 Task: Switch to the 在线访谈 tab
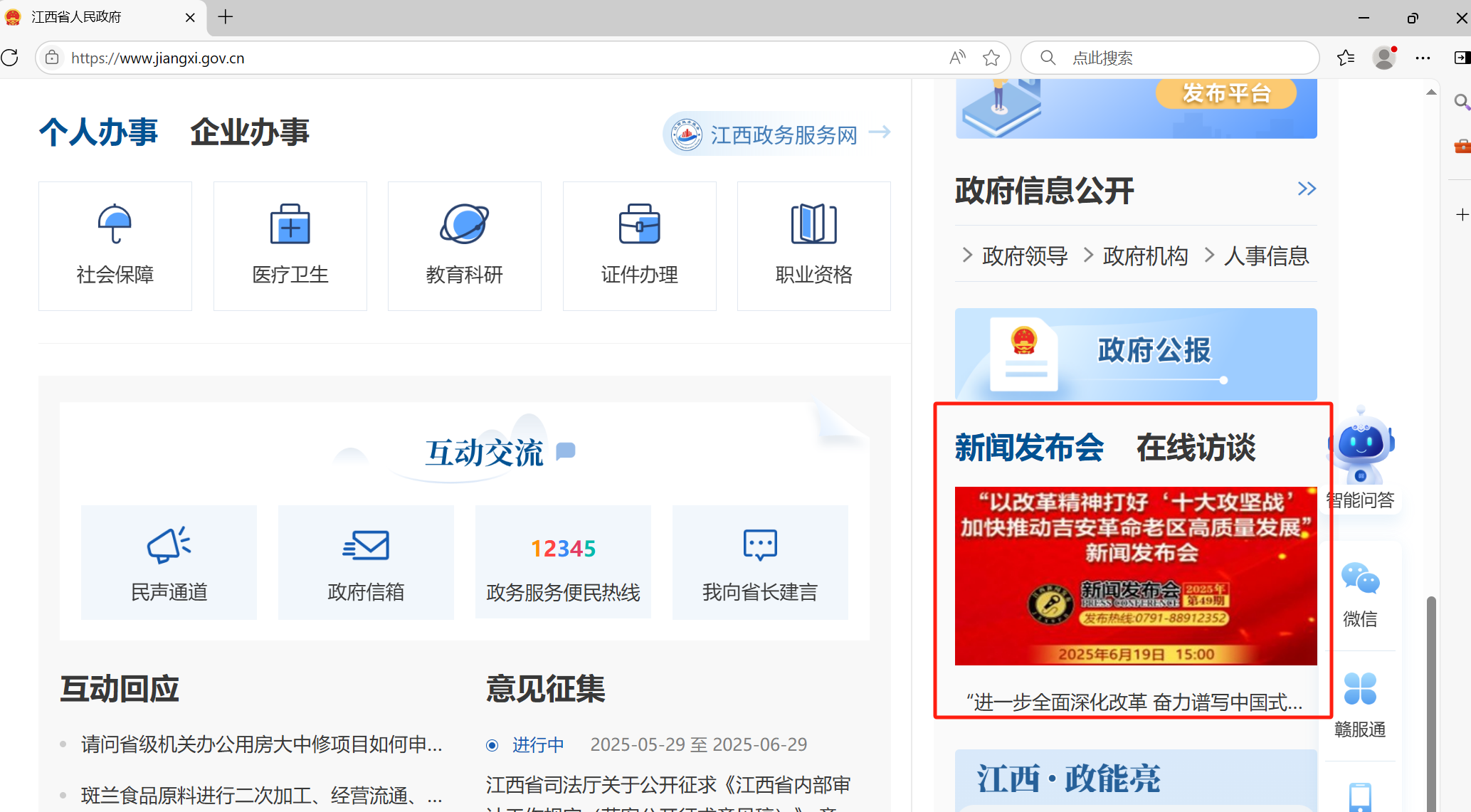tap(1196, 448)
